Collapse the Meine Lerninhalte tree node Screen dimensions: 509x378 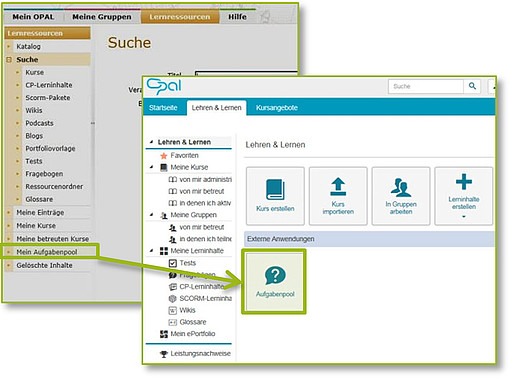click(152, 251)
